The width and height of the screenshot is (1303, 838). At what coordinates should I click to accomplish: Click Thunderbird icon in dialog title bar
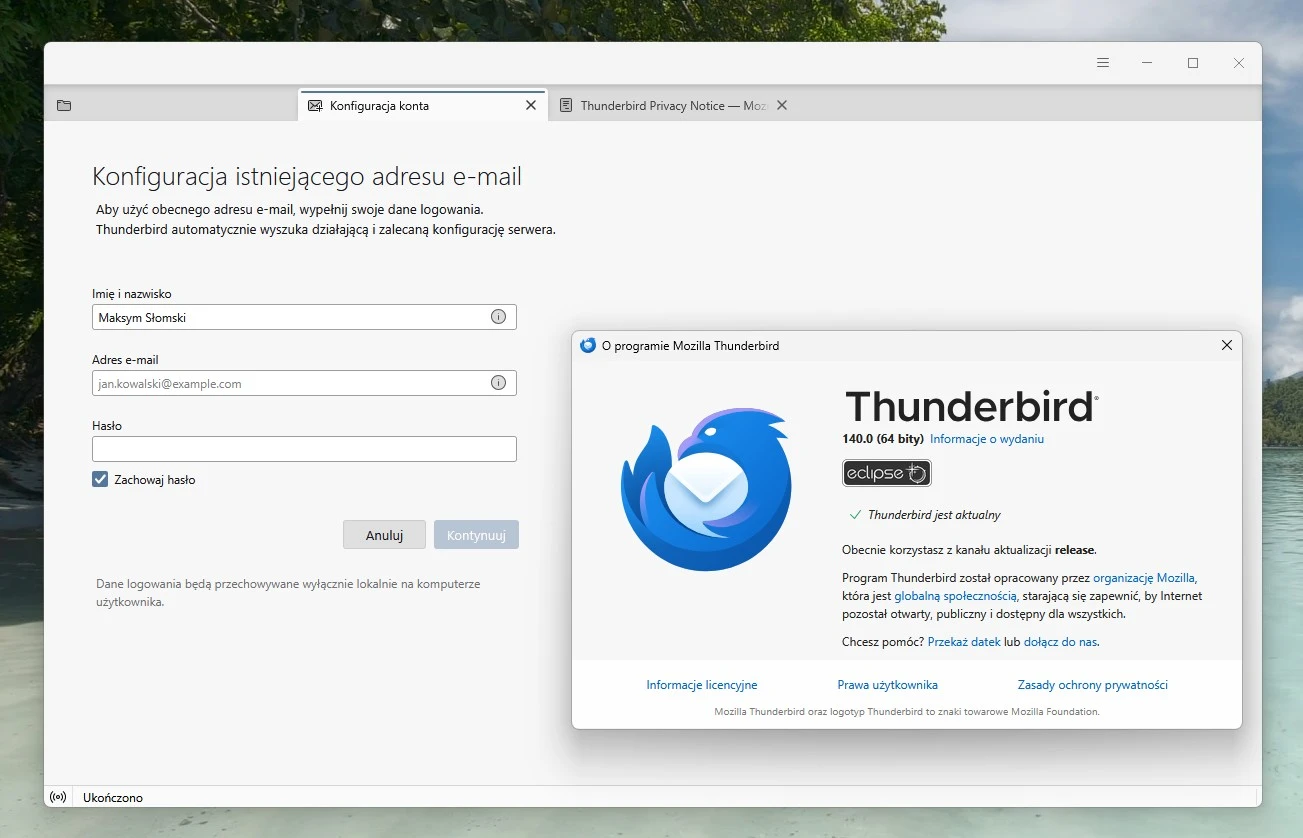(x=588, y=345)
